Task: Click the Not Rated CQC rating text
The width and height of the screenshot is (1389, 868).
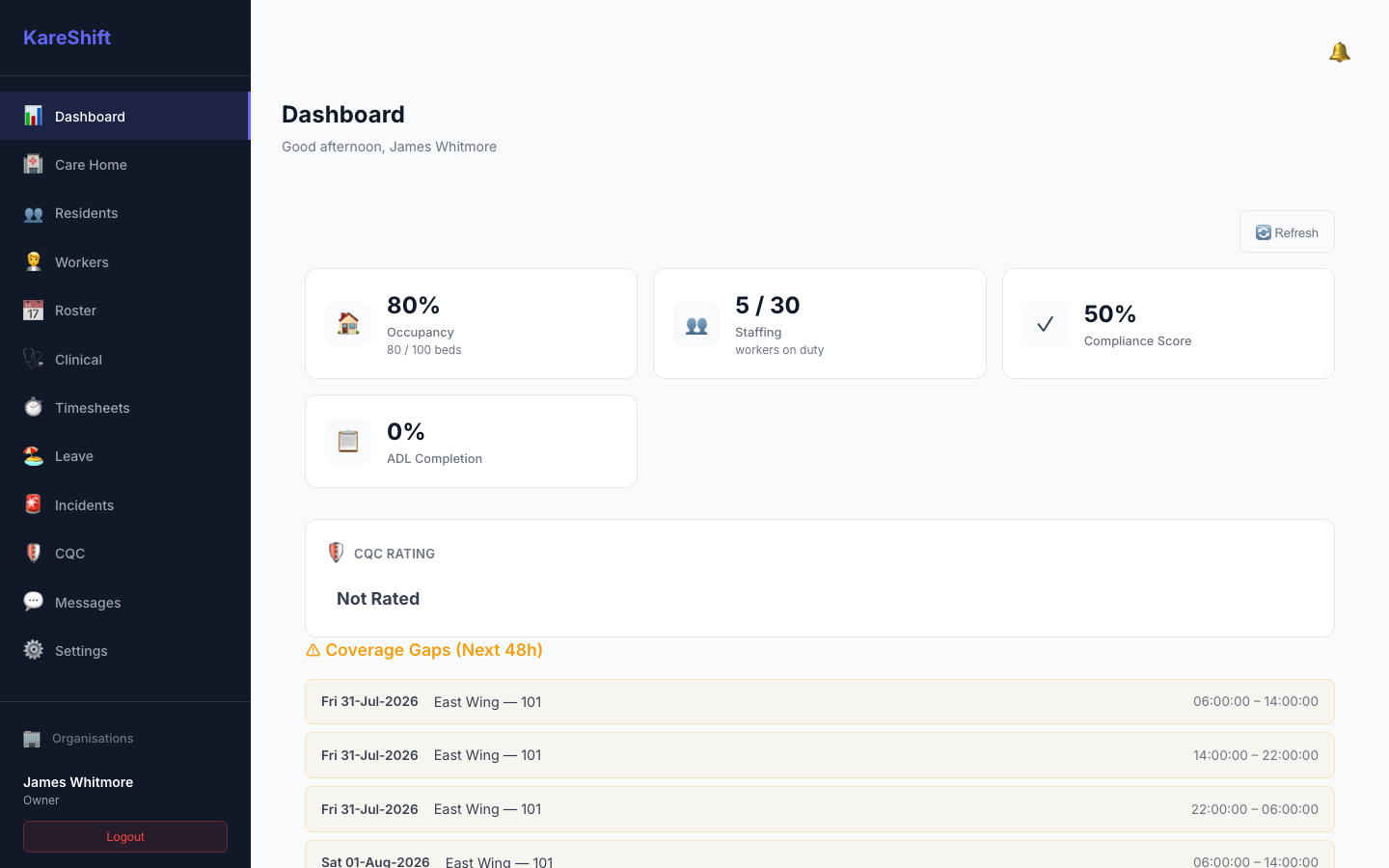Action: (x=378, y=599)
